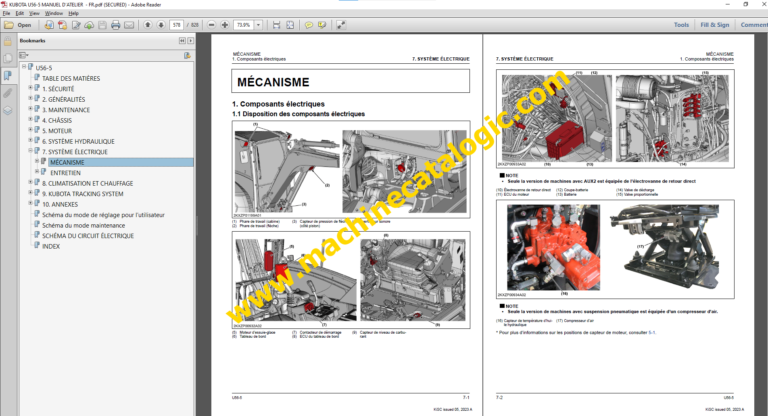The image size is (768, 416).
Task: Open the View menu
Action: point(34,13)
